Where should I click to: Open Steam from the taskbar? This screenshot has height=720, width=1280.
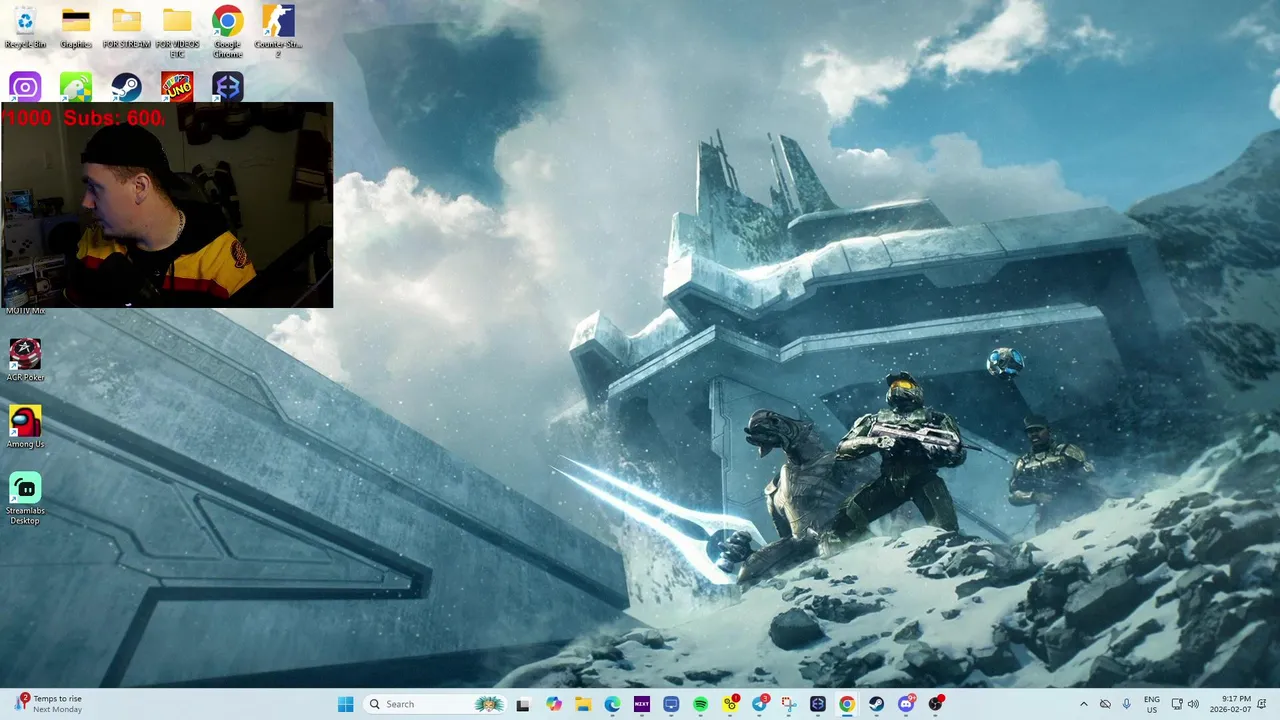click(877, 704)
